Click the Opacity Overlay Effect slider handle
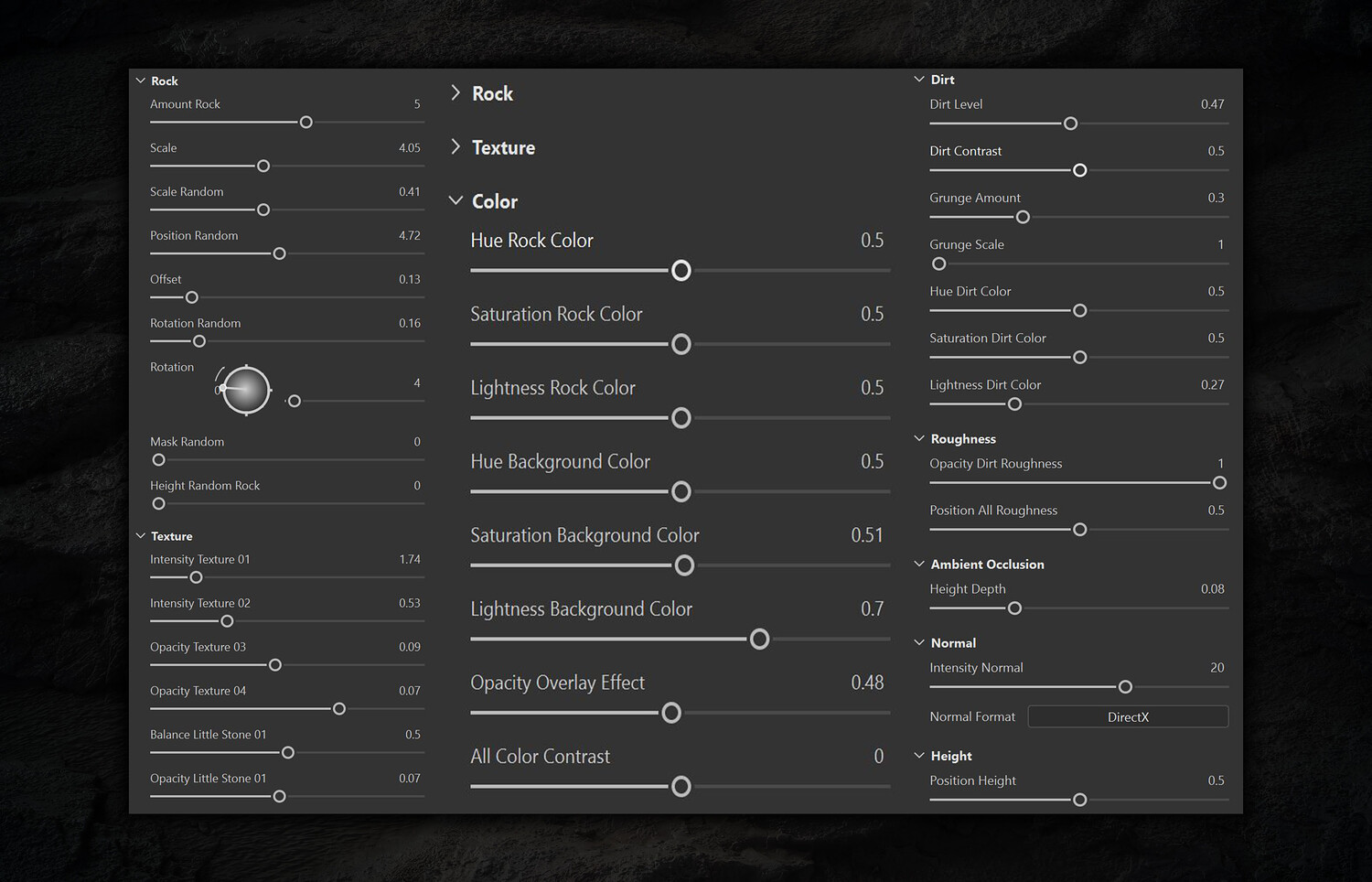Viewport: 1372px width, 882px height. coord(671,713)
